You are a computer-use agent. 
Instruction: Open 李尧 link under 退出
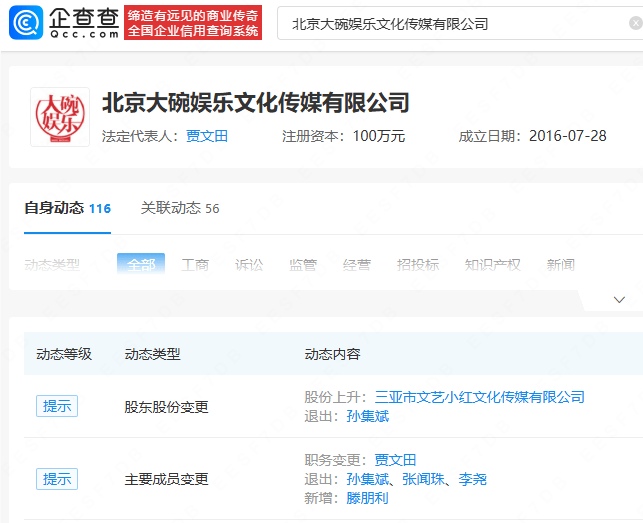point(472,479)
